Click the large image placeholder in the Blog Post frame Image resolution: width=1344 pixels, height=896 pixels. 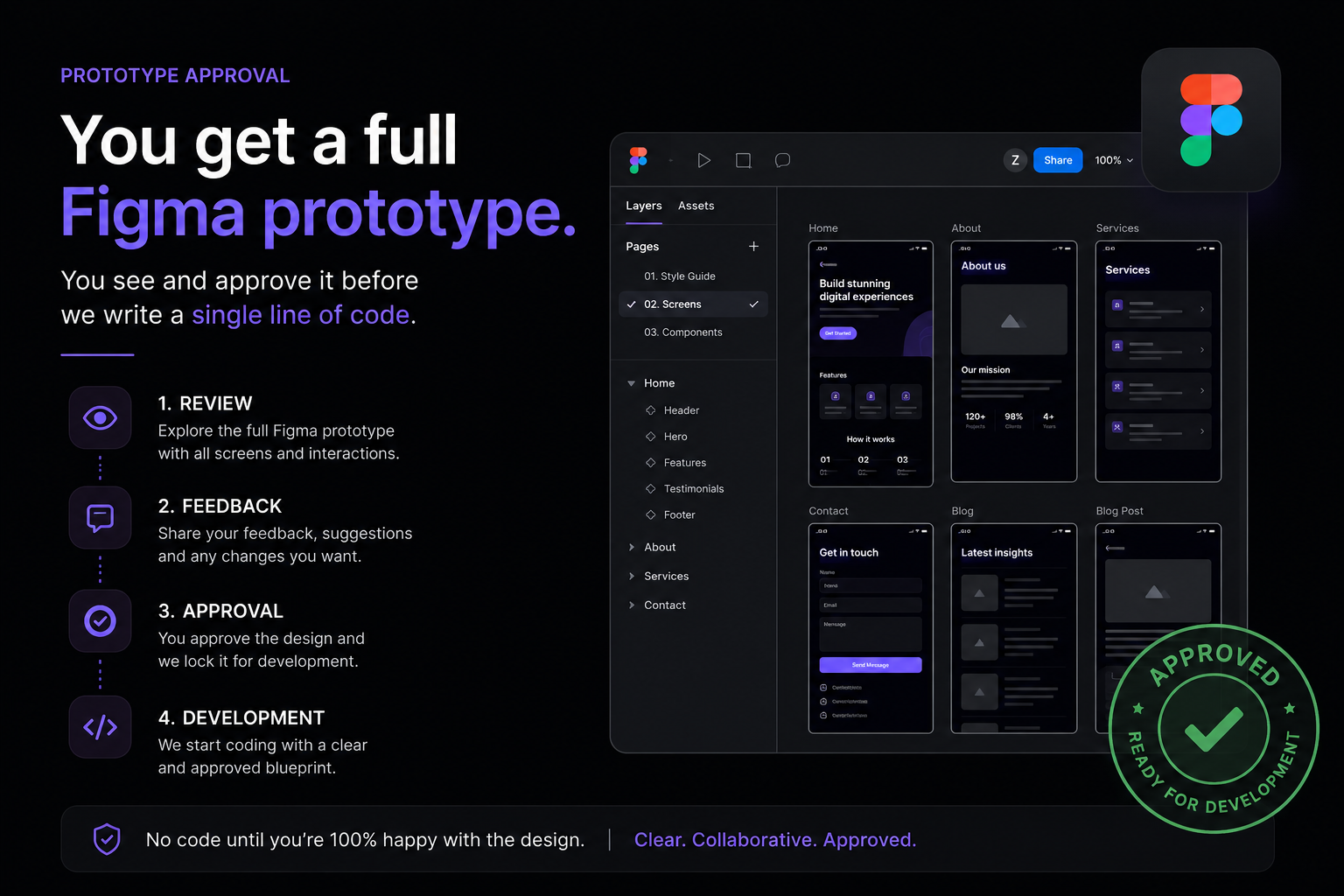coord(1158,591)
